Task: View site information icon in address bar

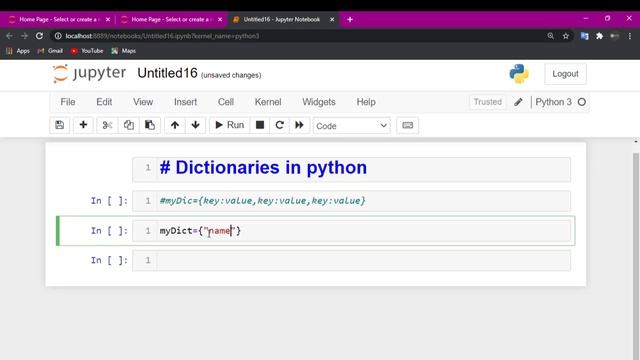Action: (58, 36)
